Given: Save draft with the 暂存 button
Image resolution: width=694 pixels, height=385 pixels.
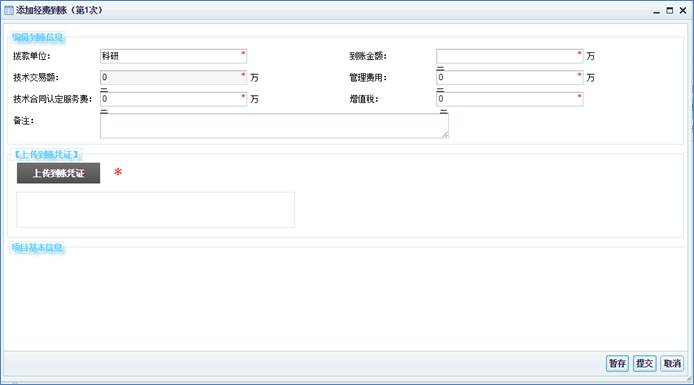Looking at the screenshot, I should click(617, 364).
